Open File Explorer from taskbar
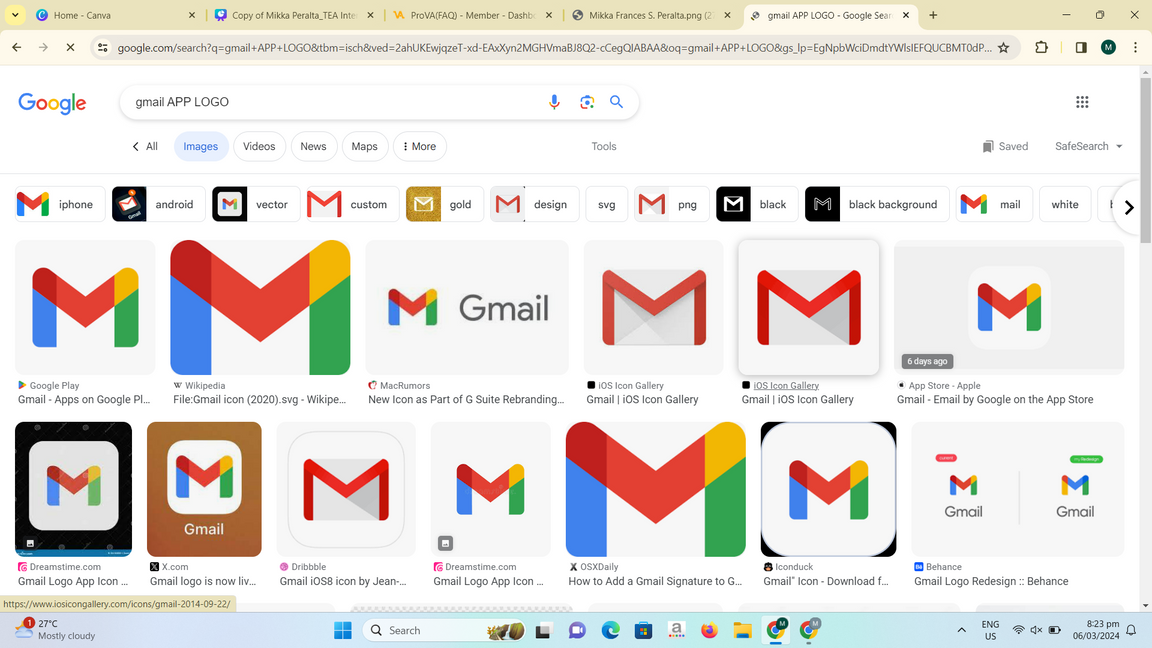This screenshot has width=1152, height=648. (742, 630)
